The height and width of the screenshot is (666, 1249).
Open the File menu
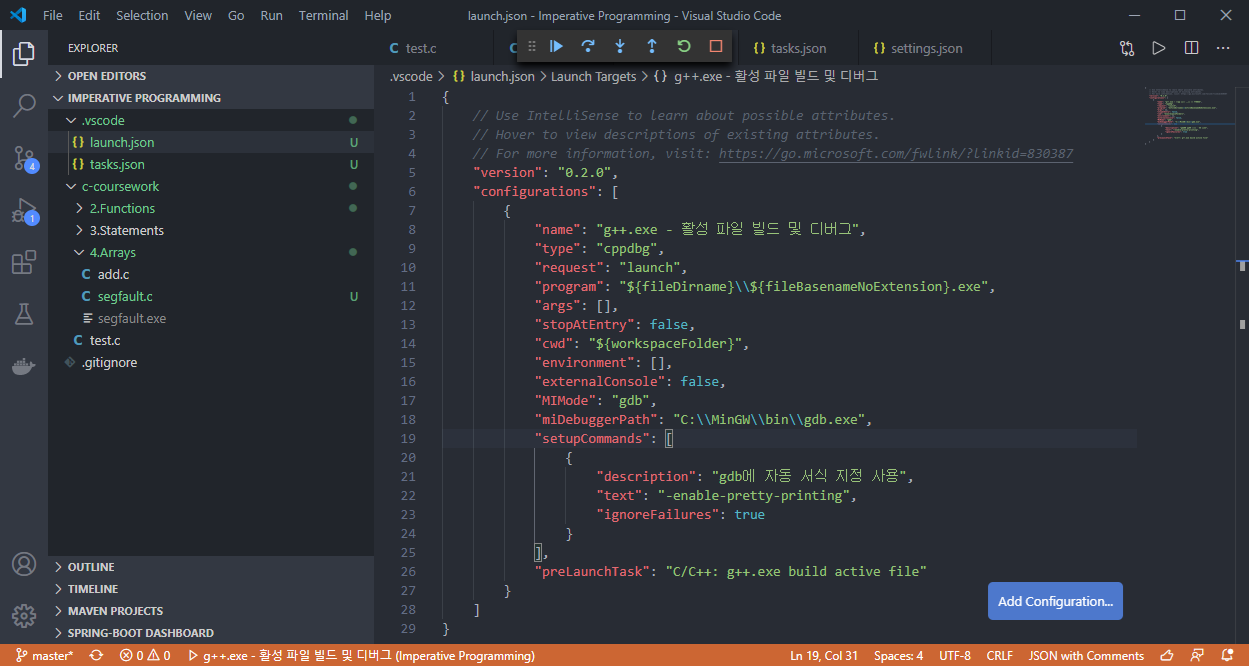pos(52,16)
